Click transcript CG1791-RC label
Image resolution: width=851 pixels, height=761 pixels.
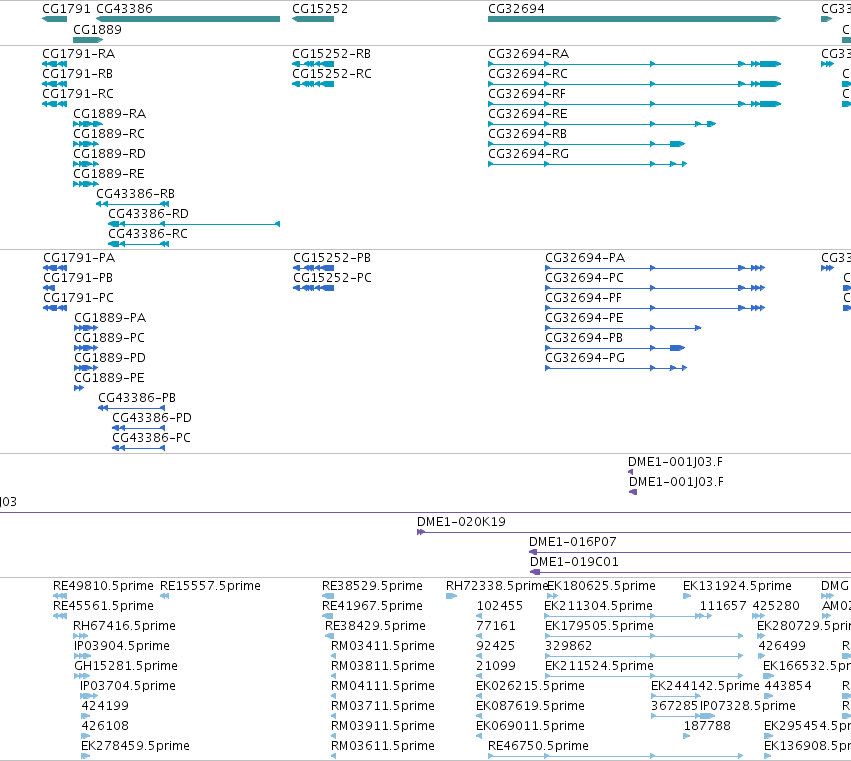78,94
